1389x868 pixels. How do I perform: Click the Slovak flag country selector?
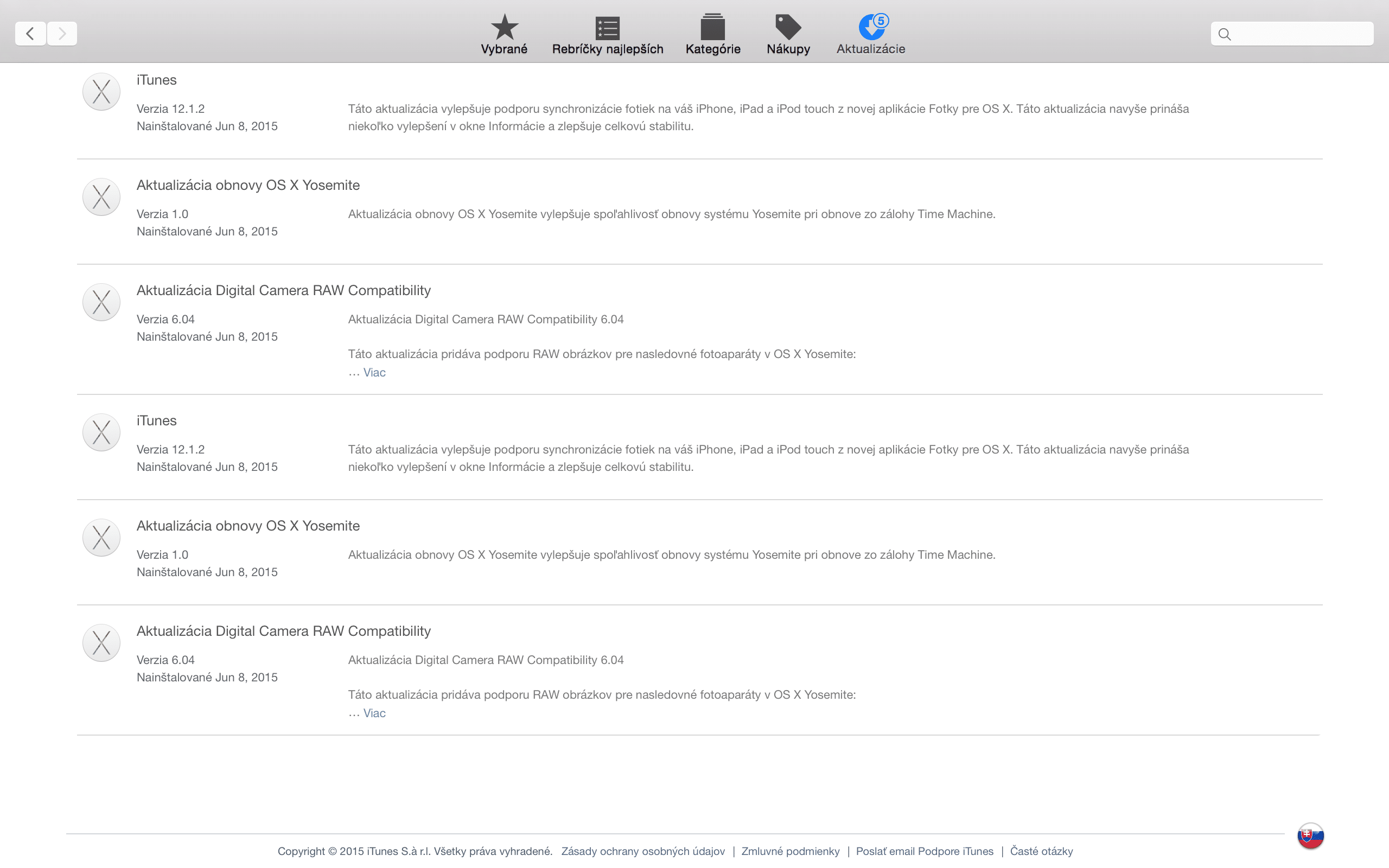coord(1310,836)
